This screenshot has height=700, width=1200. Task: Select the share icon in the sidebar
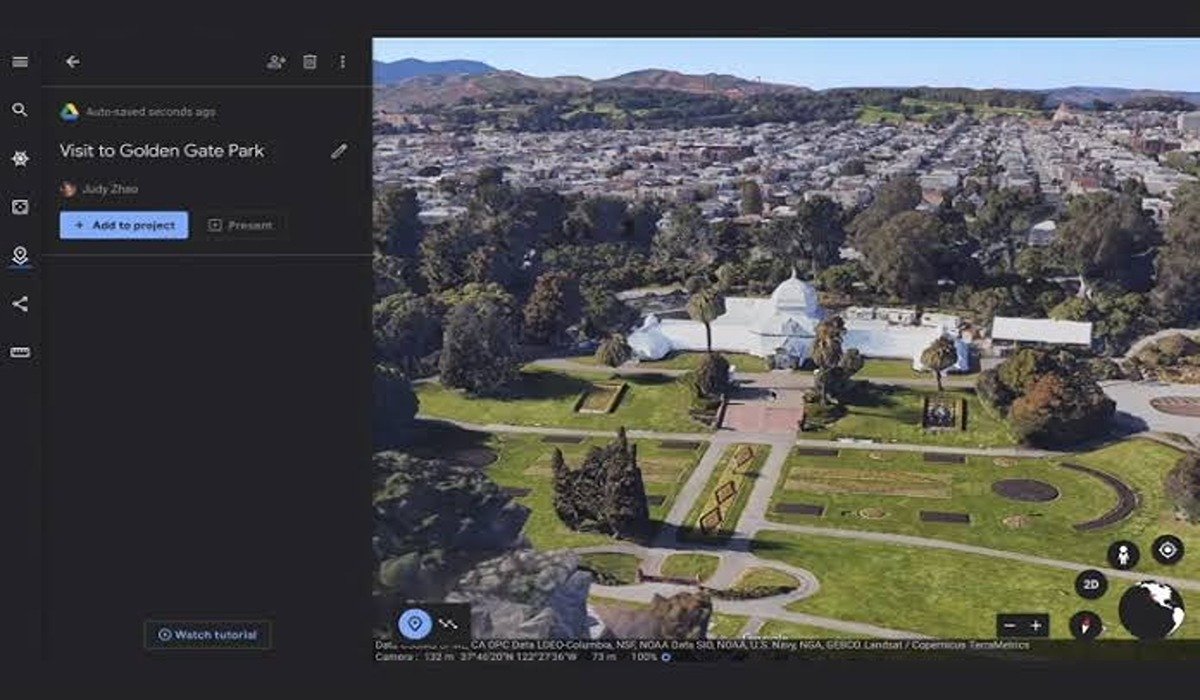click(20, 300)
